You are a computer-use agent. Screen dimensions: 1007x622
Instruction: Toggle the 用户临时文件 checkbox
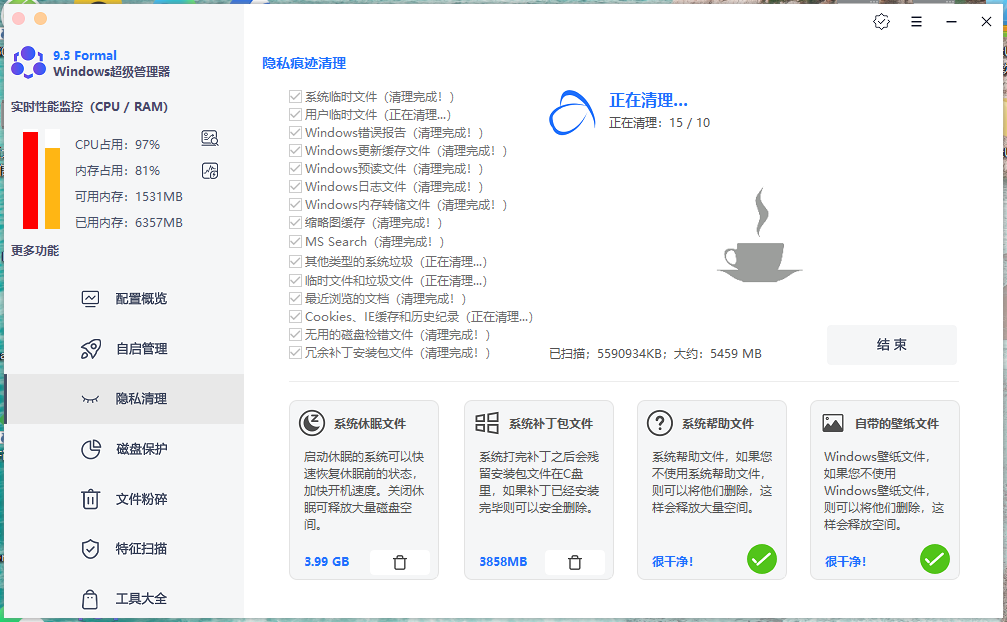[295, 114]
